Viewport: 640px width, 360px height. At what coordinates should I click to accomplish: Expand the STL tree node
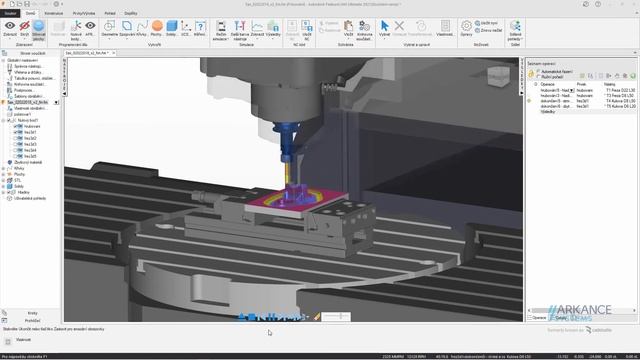pos(3,180)
